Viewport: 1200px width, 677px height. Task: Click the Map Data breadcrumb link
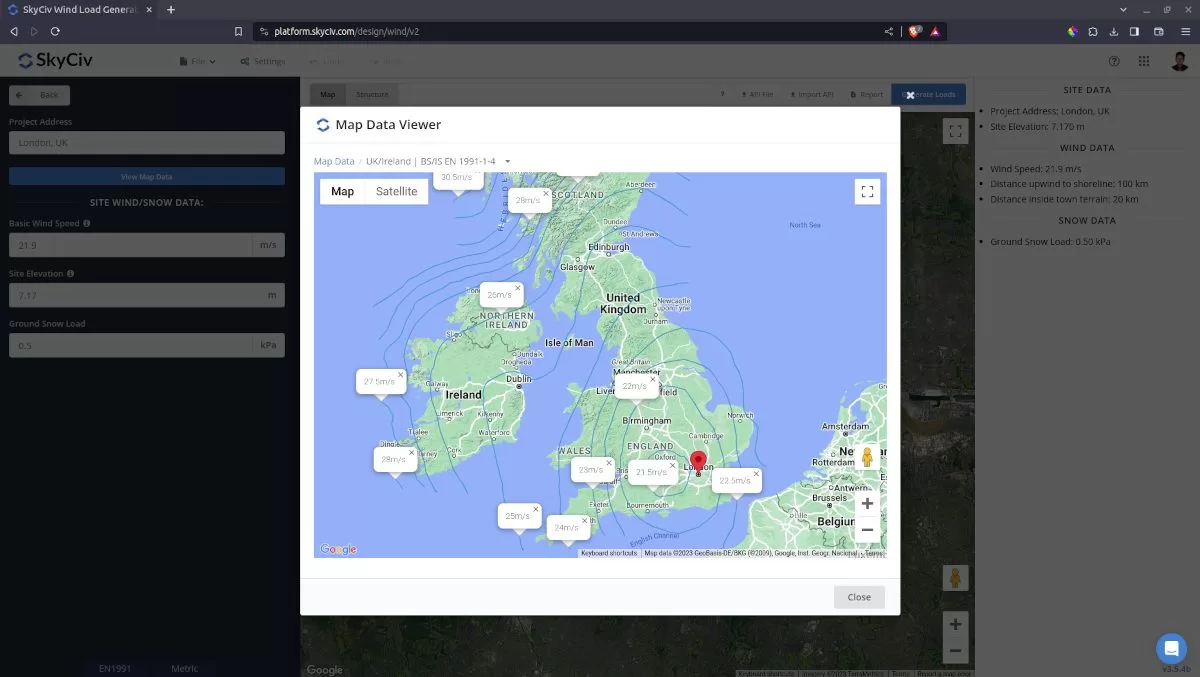coord(333,161)
